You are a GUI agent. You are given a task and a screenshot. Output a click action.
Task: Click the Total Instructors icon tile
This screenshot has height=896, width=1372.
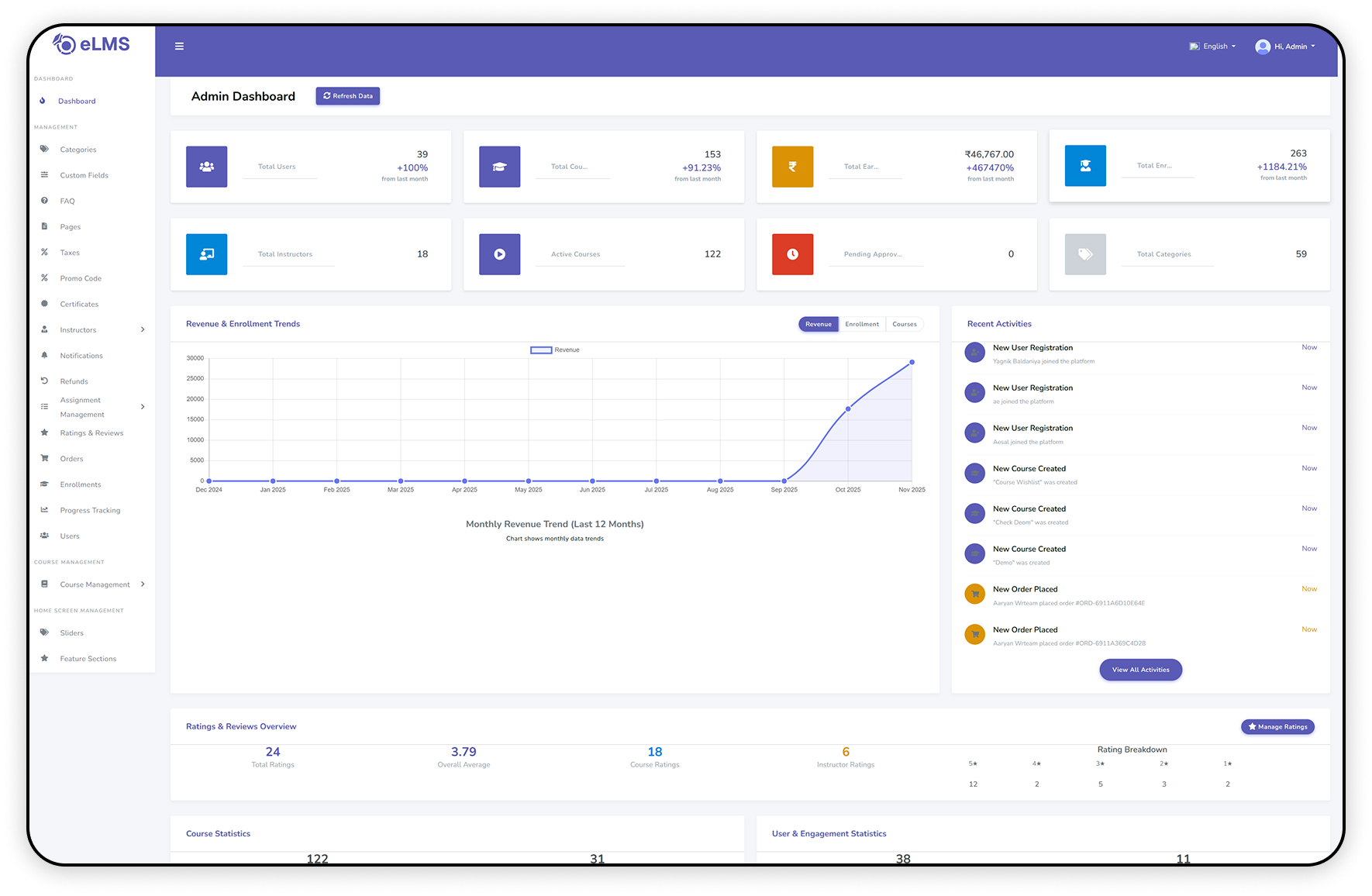[x=206, y=254]
